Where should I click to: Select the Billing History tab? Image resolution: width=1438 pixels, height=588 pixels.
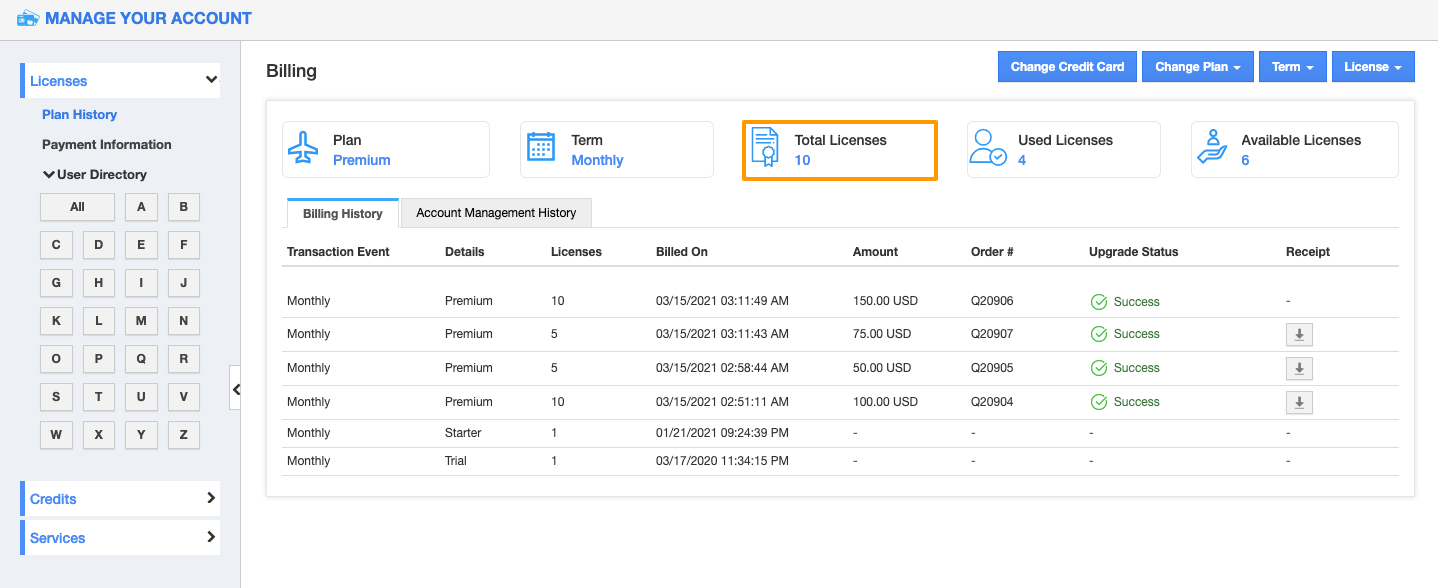(342, 214)
